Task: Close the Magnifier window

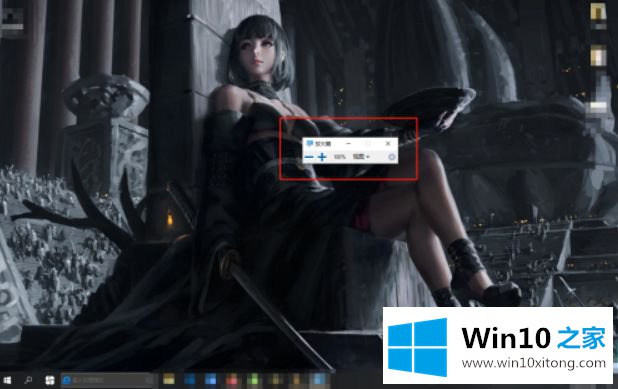Action: (388, 143)
